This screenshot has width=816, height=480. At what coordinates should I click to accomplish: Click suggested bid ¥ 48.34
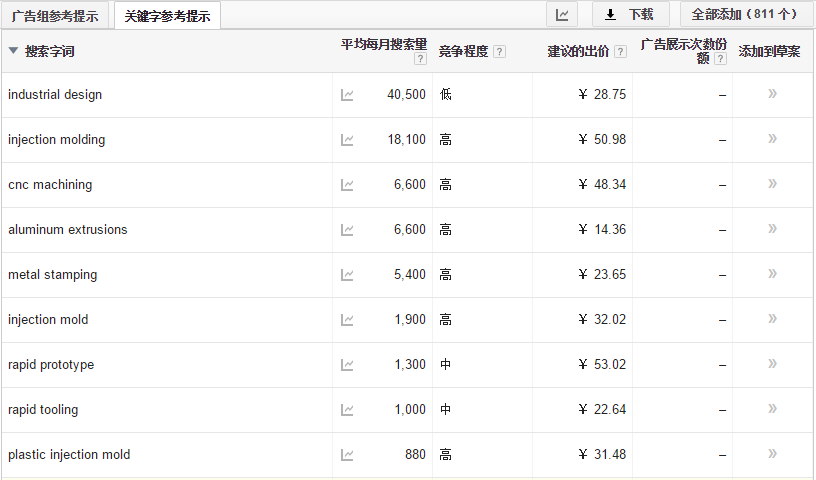point(602,184)
